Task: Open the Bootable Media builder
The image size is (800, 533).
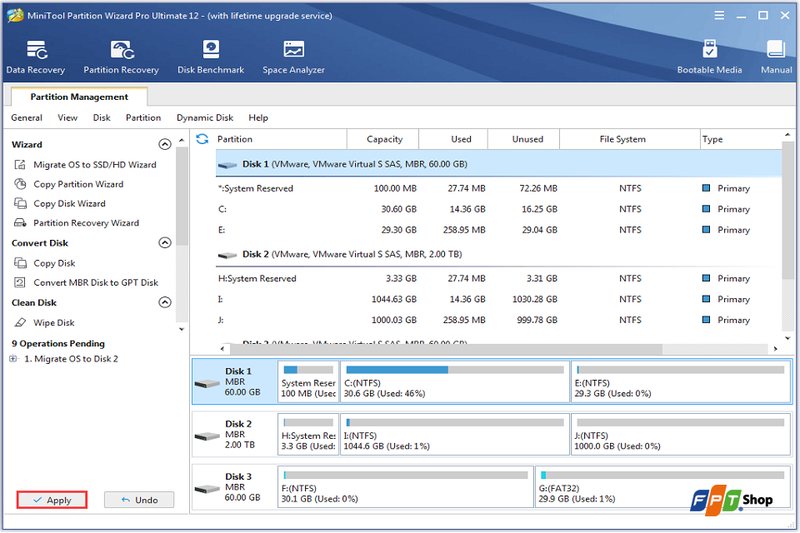Action: pos(709,57)
